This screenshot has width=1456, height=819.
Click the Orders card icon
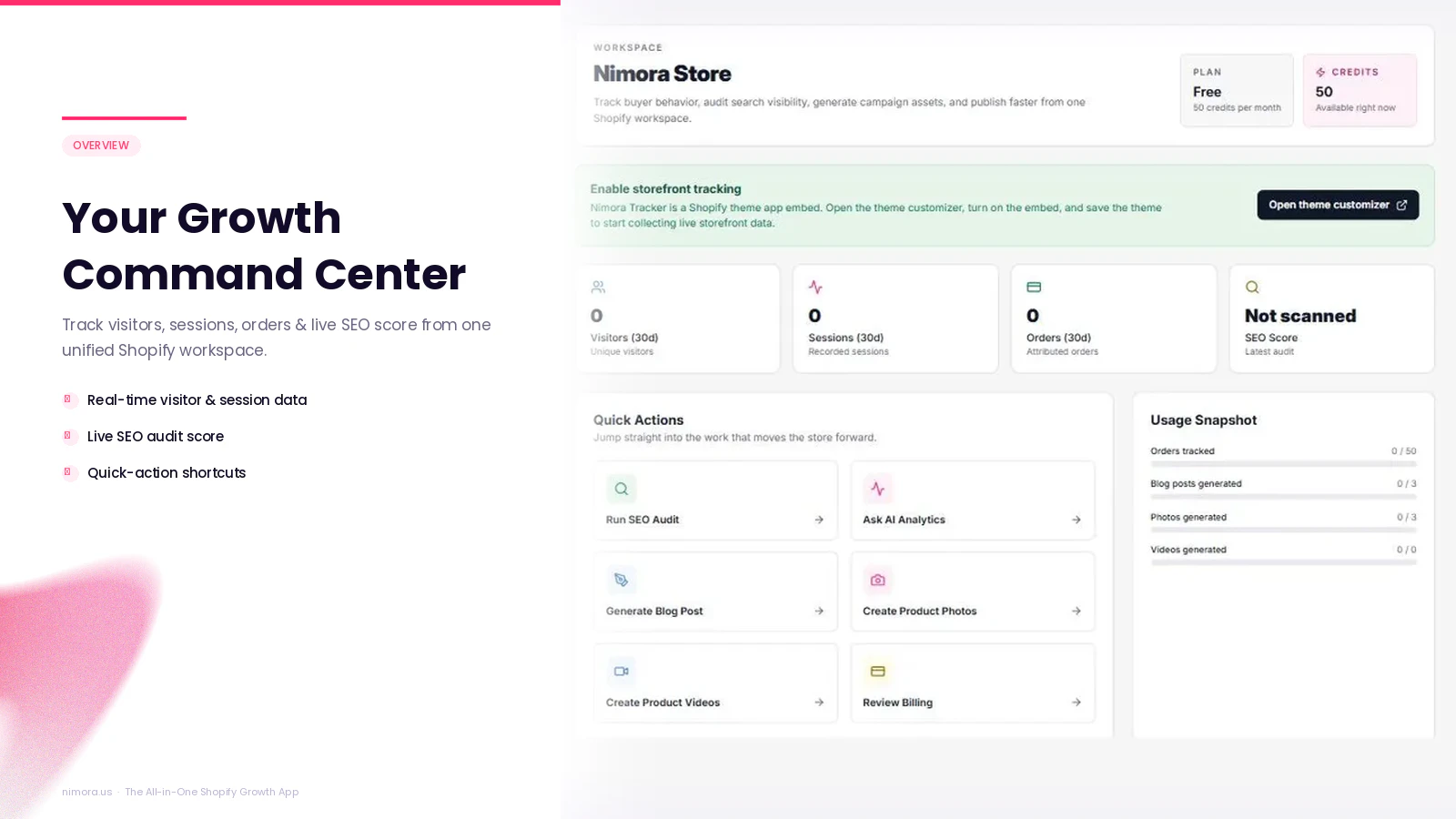(1034, 288)
